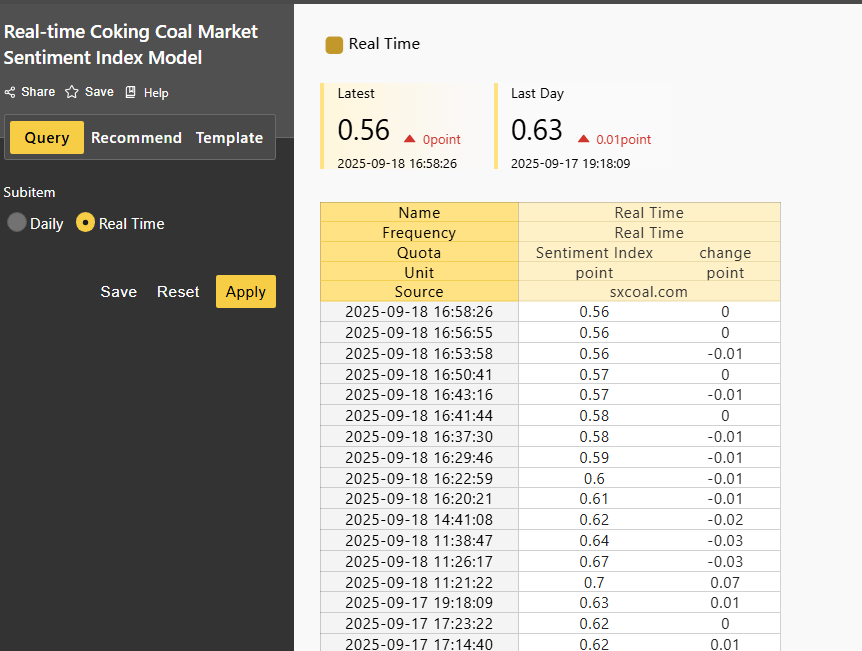The width and height of the screenshot is (862, 651).
Task: Click the red triangle in Latest card
Action: tap(410, 139)
